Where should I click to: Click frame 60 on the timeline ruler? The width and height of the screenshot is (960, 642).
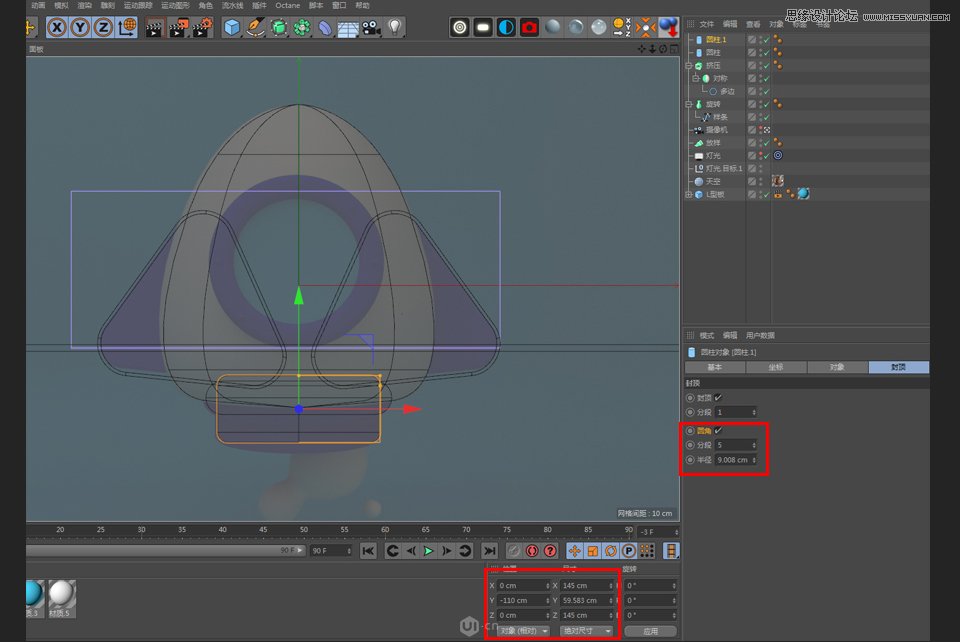(384, 531)
